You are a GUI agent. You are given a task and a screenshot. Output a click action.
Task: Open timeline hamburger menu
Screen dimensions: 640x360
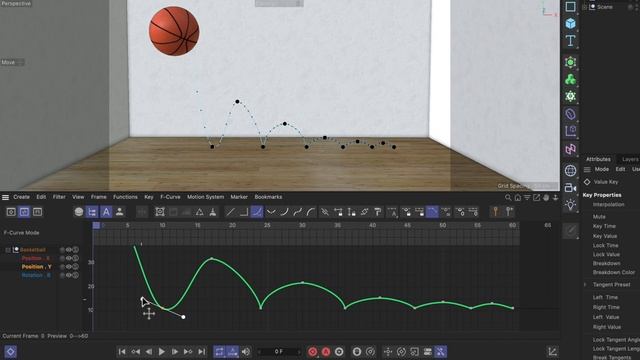pos(5,197)
